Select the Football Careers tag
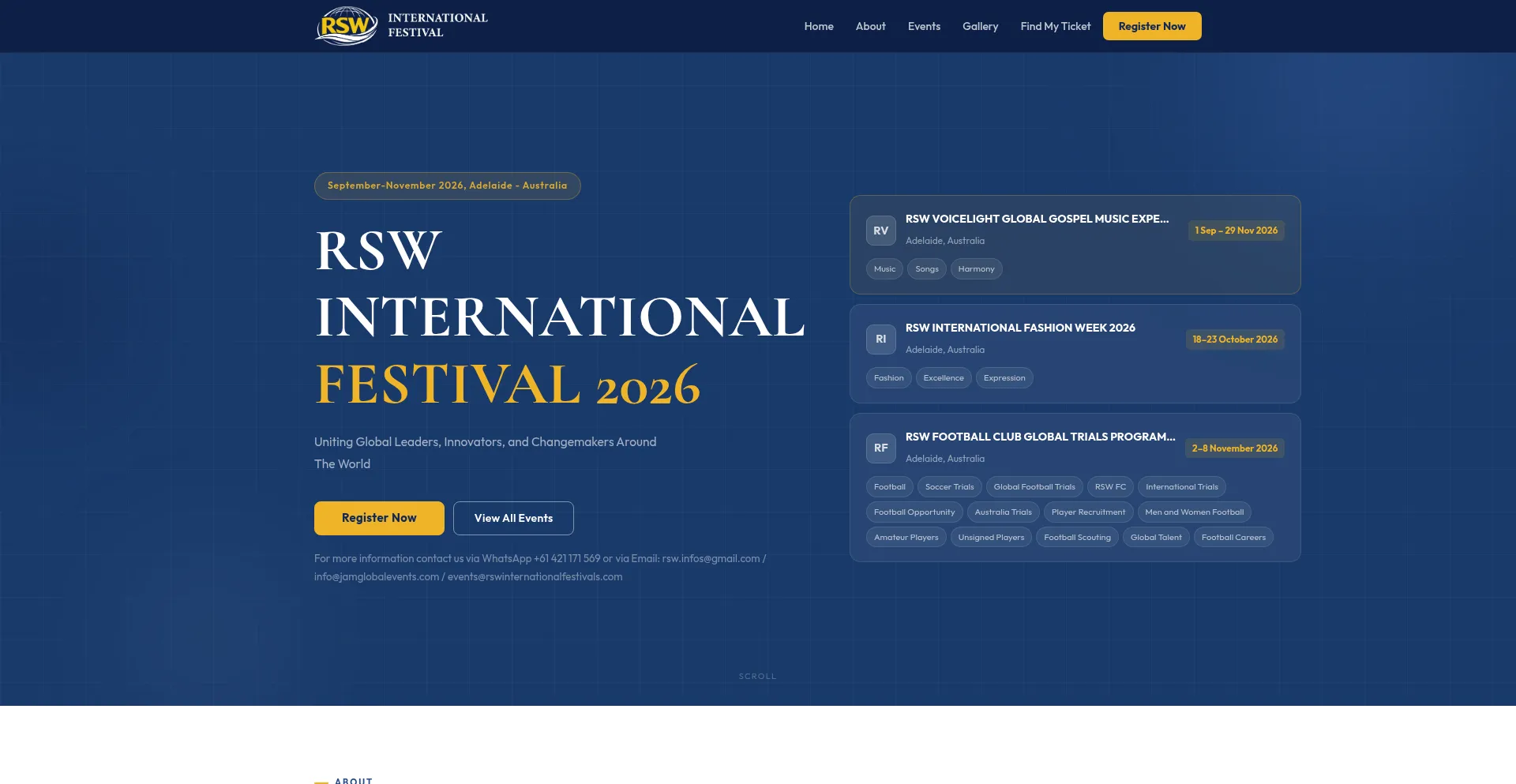This screenshot has height=784, width=1516. coord(1233,538)
